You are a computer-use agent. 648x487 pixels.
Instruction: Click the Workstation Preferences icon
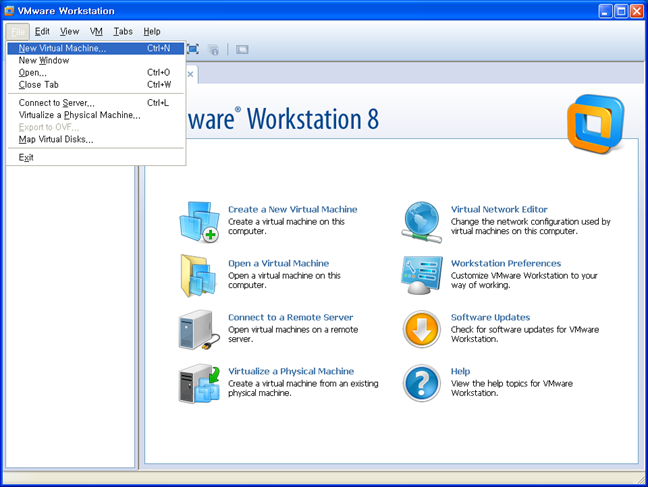[x=422, y=275]
